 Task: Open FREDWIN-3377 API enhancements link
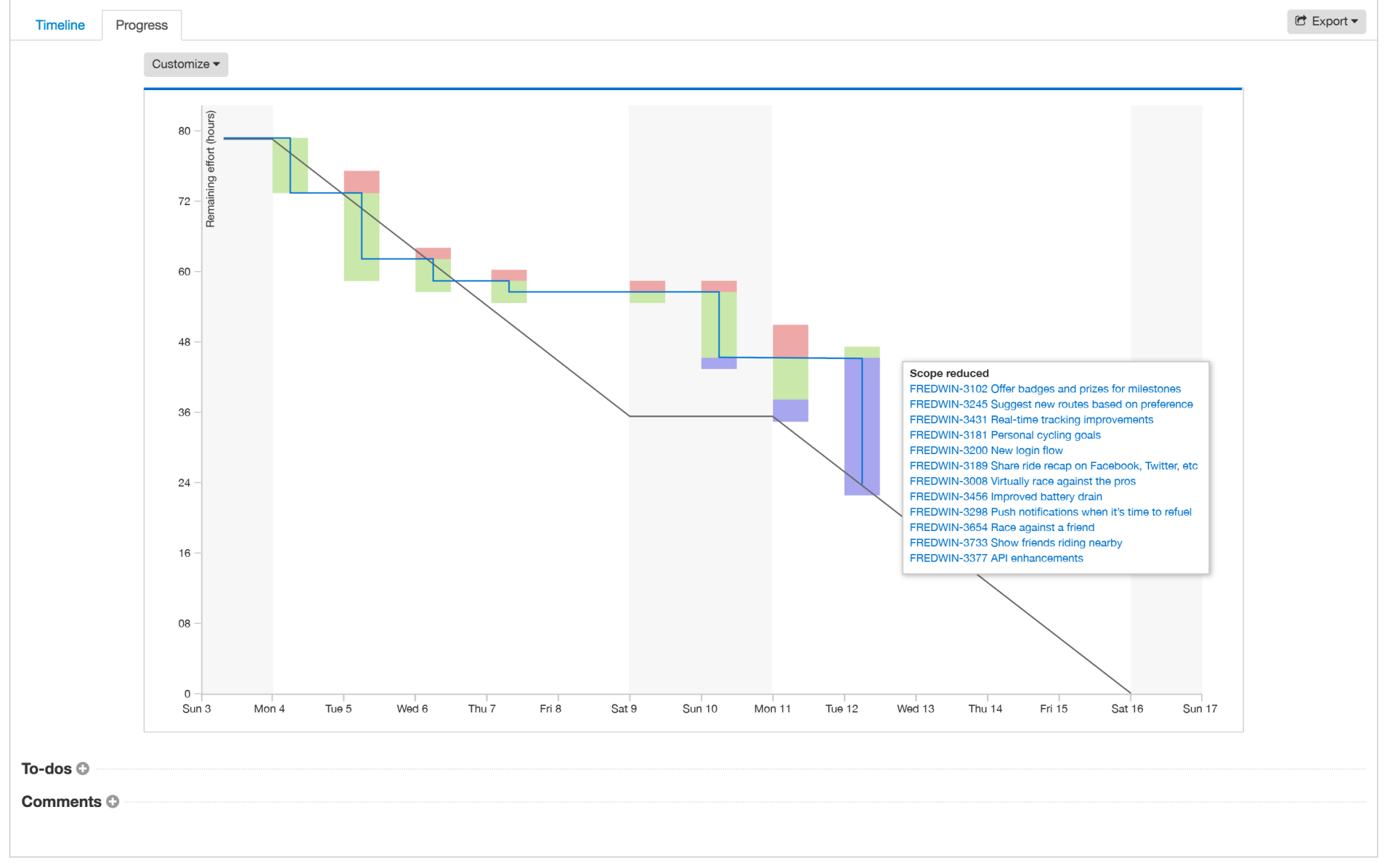point(996,558)
